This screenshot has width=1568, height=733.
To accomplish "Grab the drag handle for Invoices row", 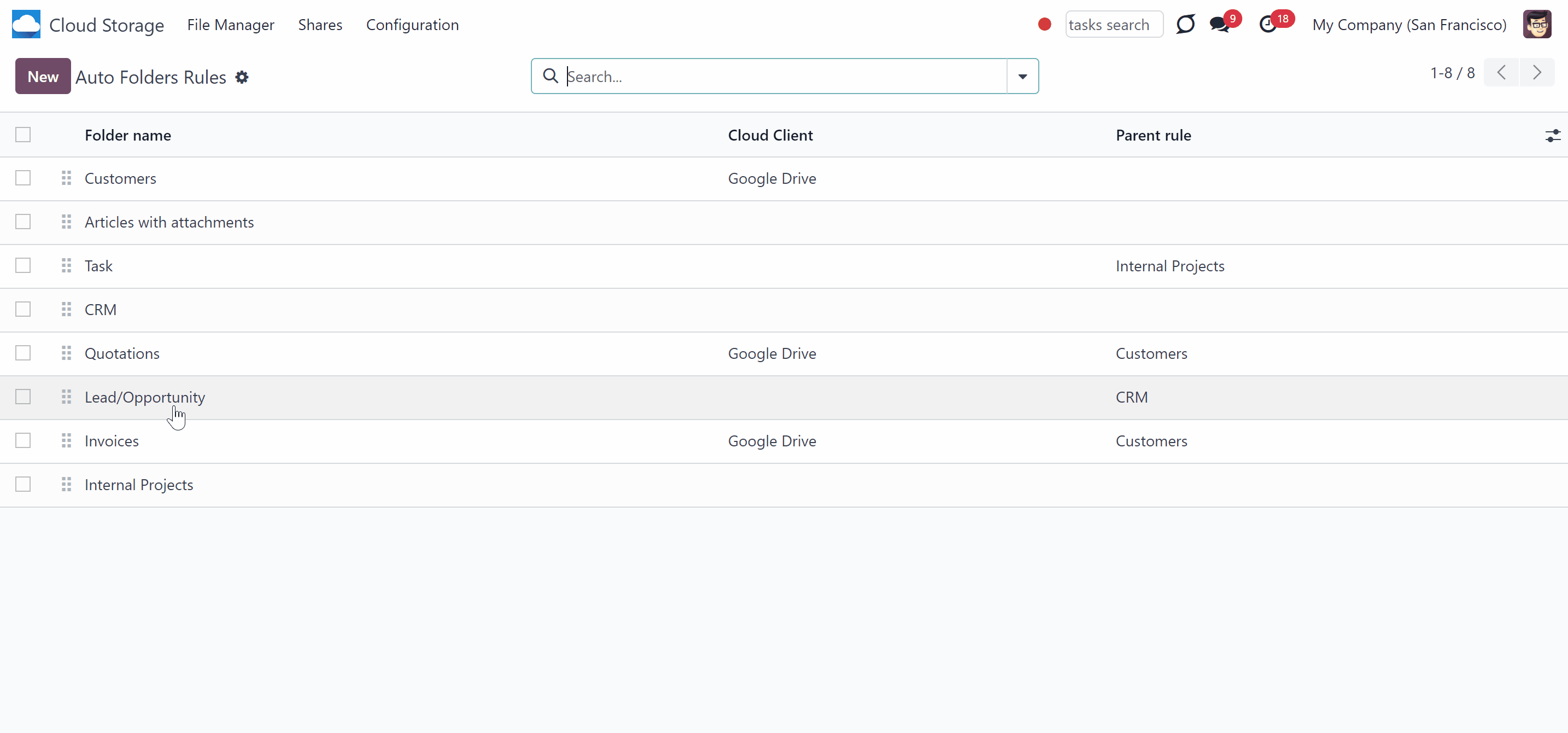I will pyautogui.click(x=66, y=441).
